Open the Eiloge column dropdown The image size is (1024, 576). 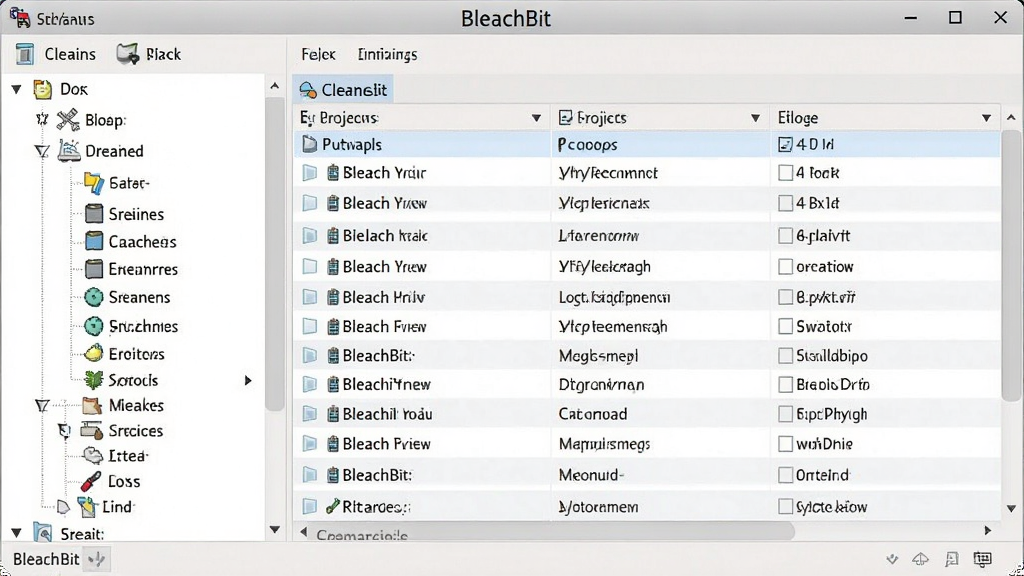(987, 118)
